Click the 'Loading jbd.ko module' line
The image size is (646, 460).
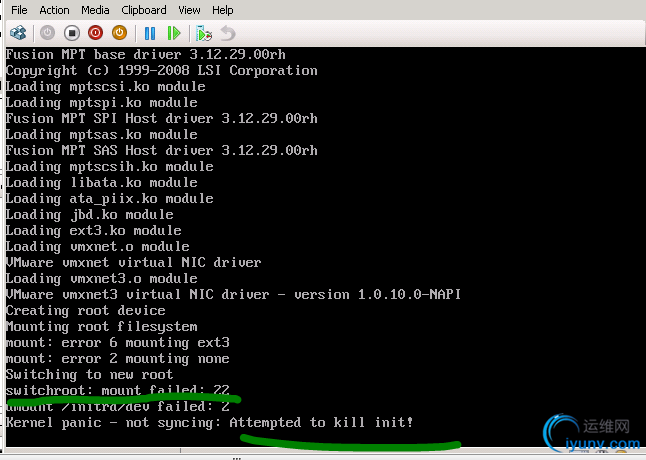point(89,215)
